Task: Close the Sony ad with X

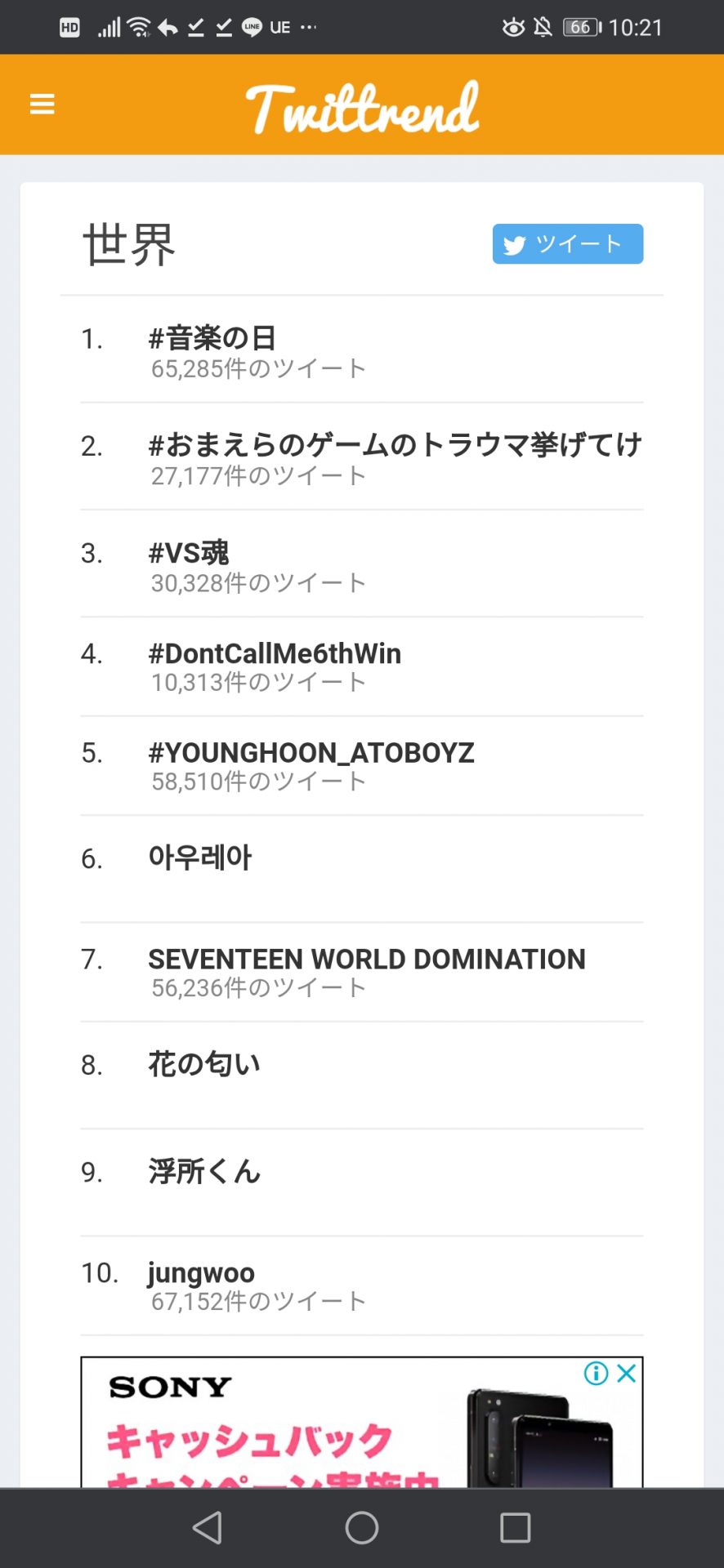Action: coord(627,1373)
